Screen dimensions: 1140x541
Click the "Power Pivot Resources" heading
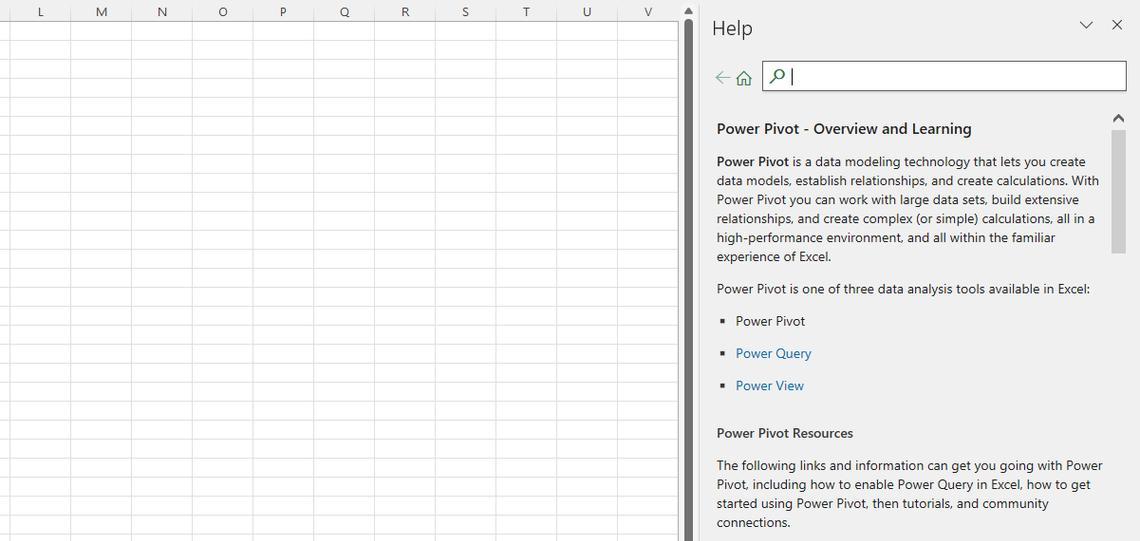784,433
